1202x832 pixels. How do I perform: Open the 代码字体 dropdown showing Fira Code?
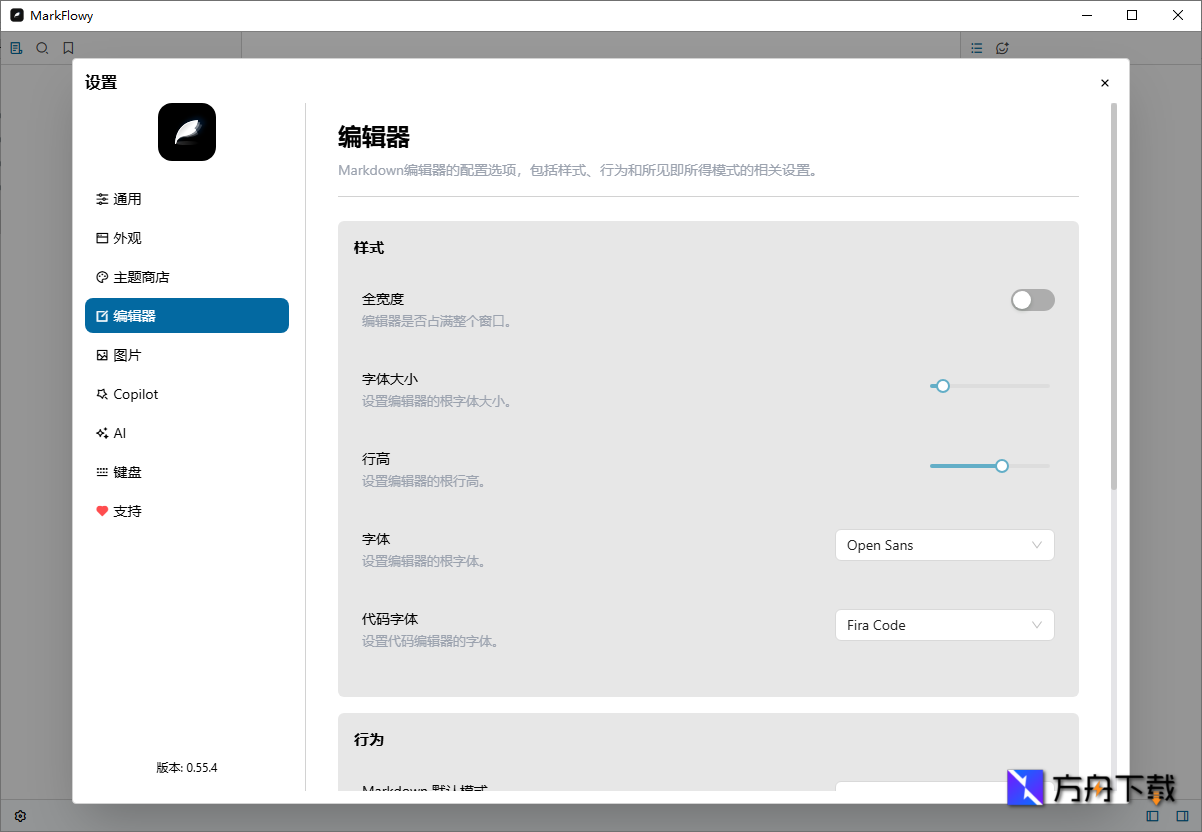point(943,625)
